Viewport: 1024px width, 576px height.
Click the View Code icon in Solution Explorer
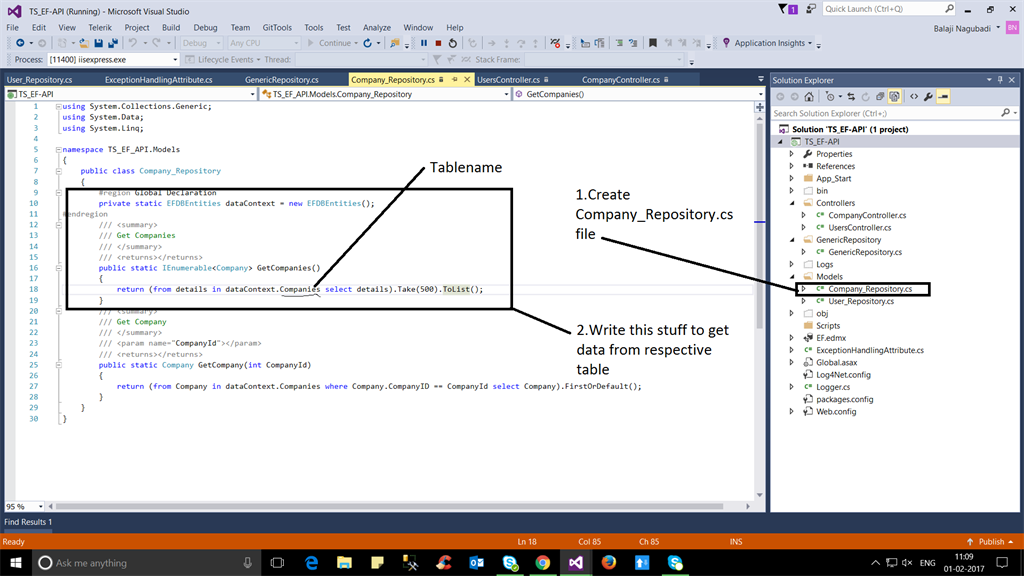click(913, 97)
